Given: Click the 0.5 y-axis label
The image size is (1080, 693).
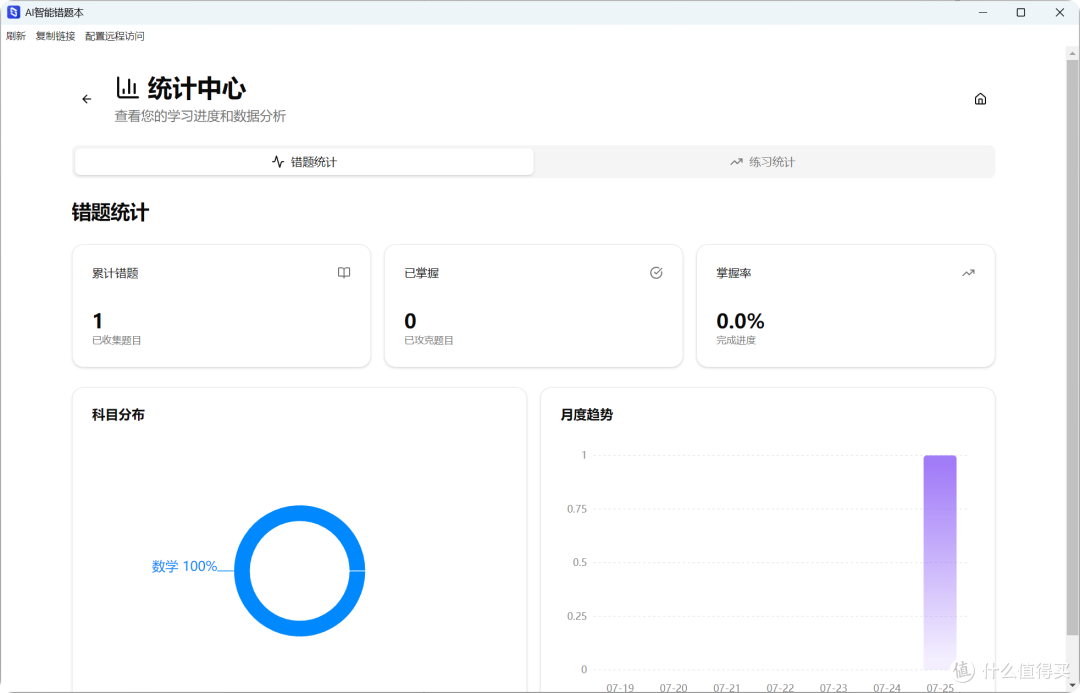Looking at the screenshot, I should [x=580, y=562].
